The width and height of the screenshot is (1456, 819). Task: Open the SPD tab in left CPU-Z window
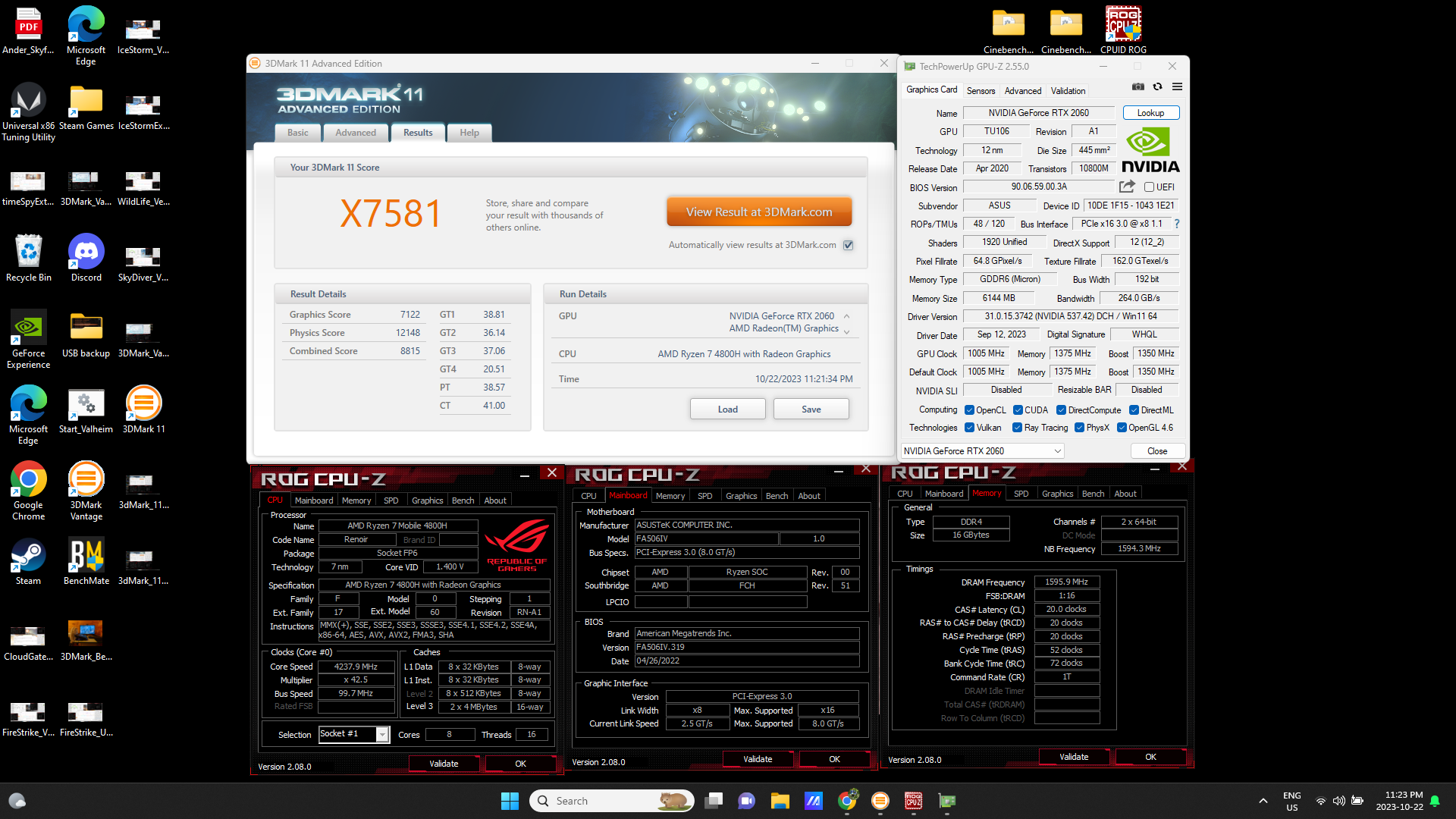tap(391, 500)
